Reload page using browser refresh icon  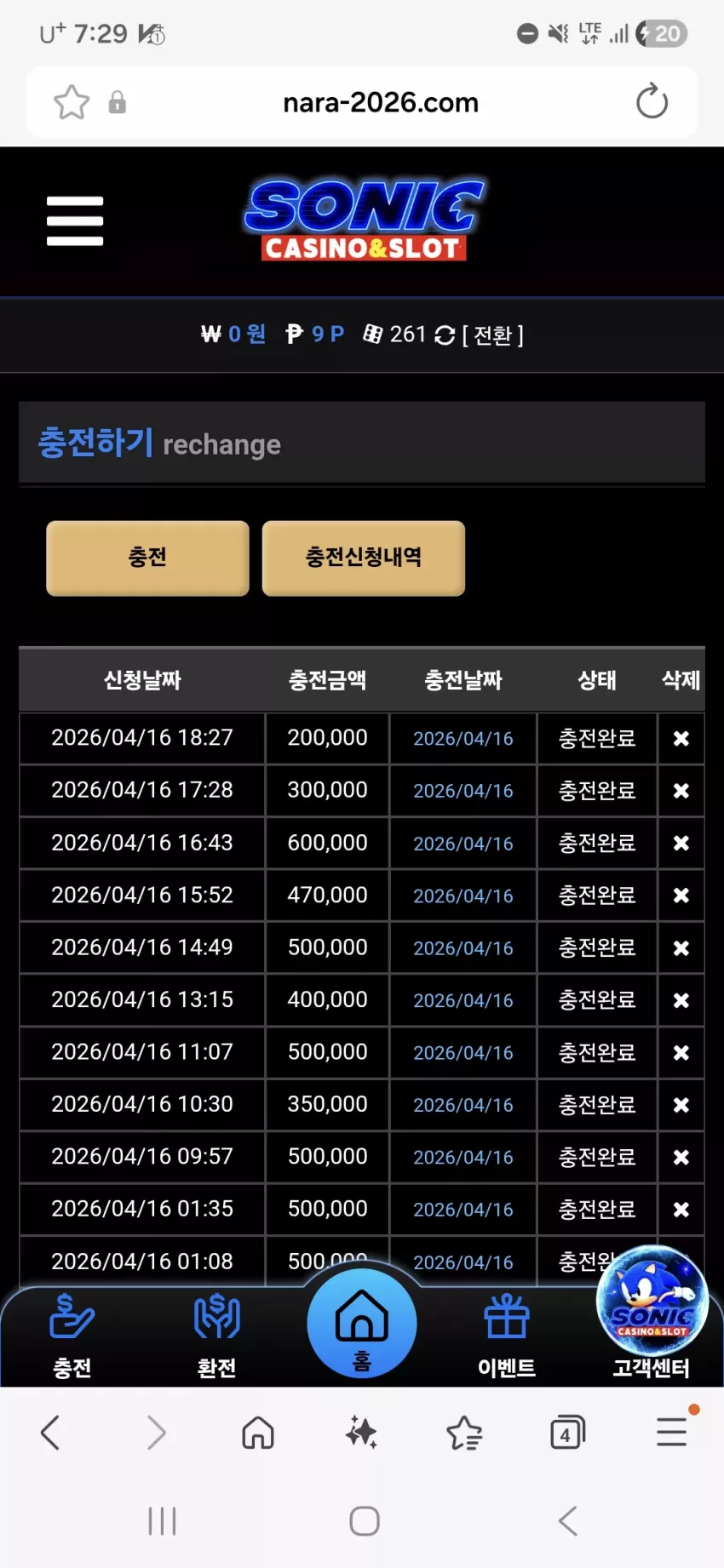(x=652, y=101)
